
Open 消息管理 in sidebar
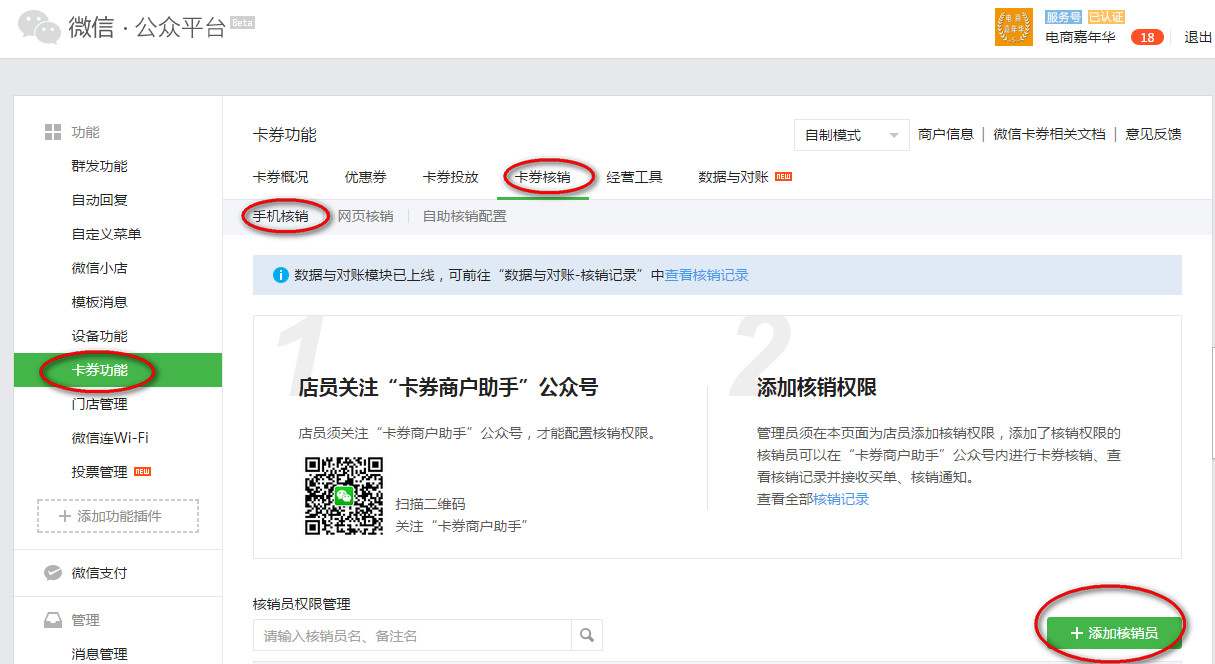[100, 654]
